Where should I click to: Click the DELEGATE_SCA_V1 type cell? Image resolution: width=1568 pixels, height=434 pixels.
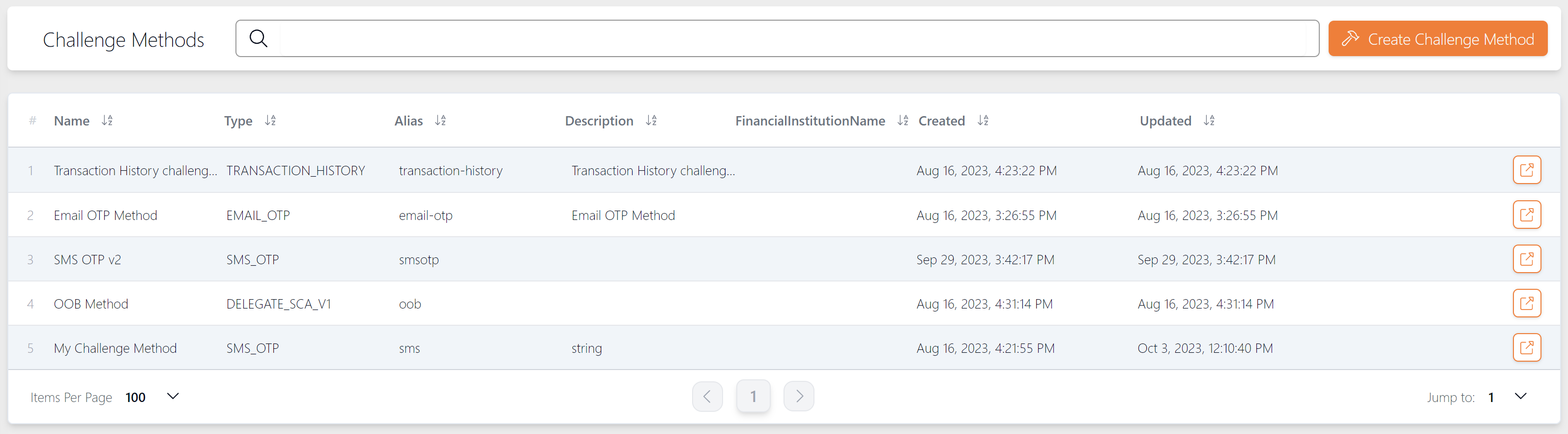[x=278, y=304]
